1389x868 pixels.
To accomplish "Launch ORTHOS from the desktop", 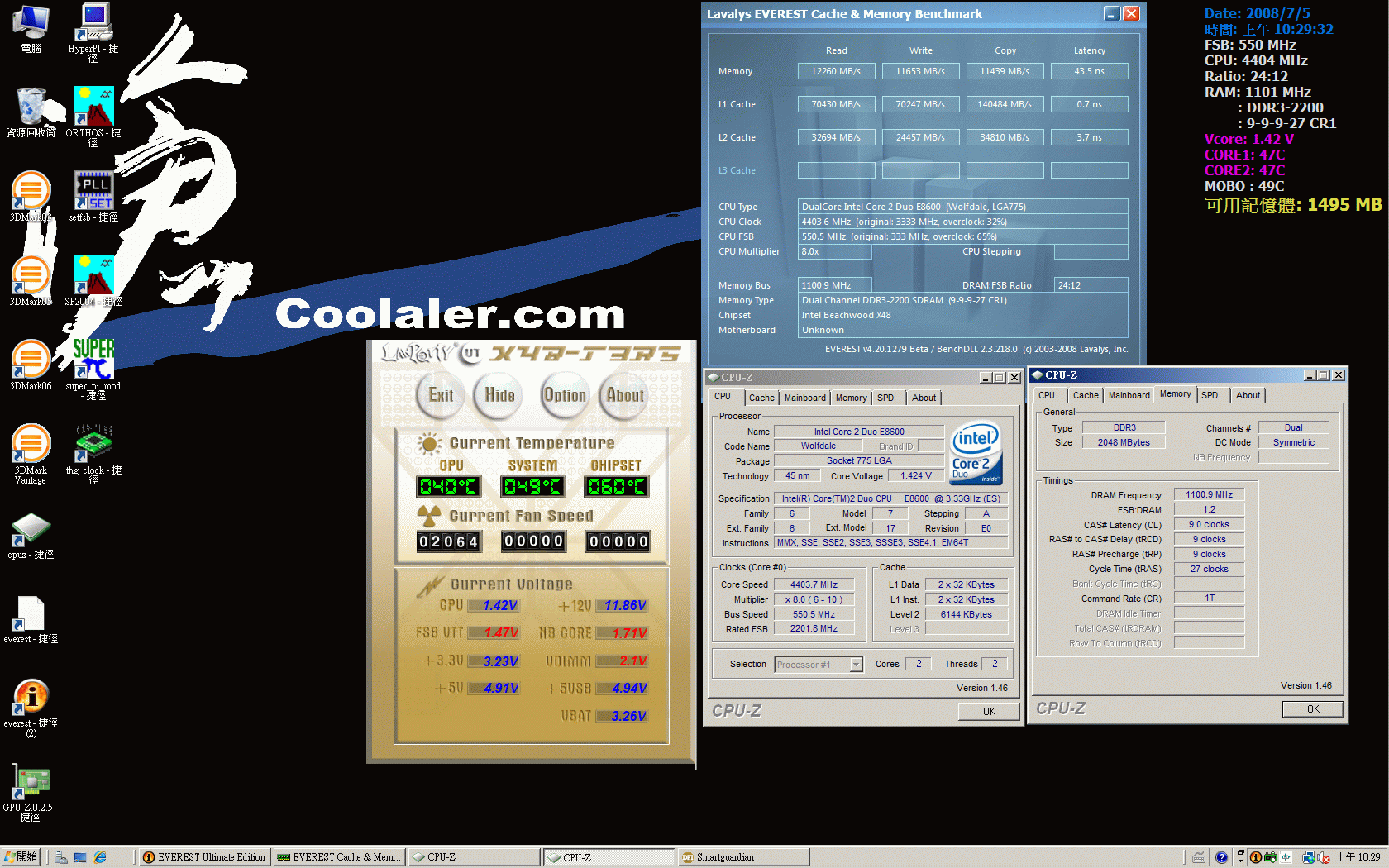I will 93,107.
